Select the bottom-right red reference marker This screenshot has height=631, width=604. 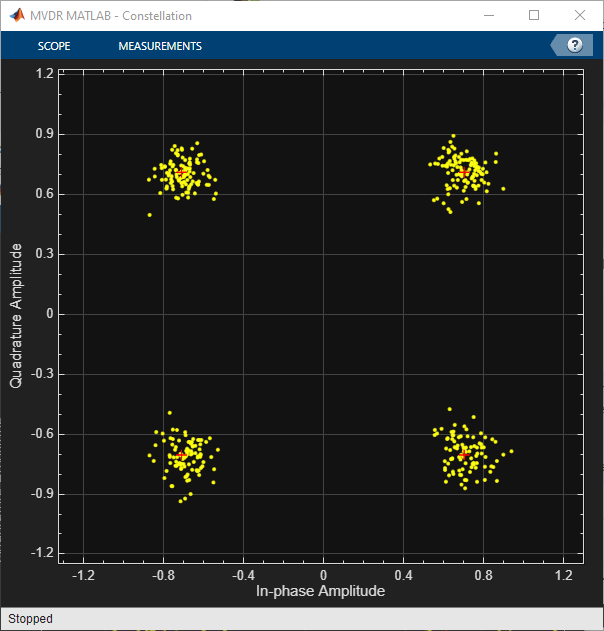click(x=464, y=455)
